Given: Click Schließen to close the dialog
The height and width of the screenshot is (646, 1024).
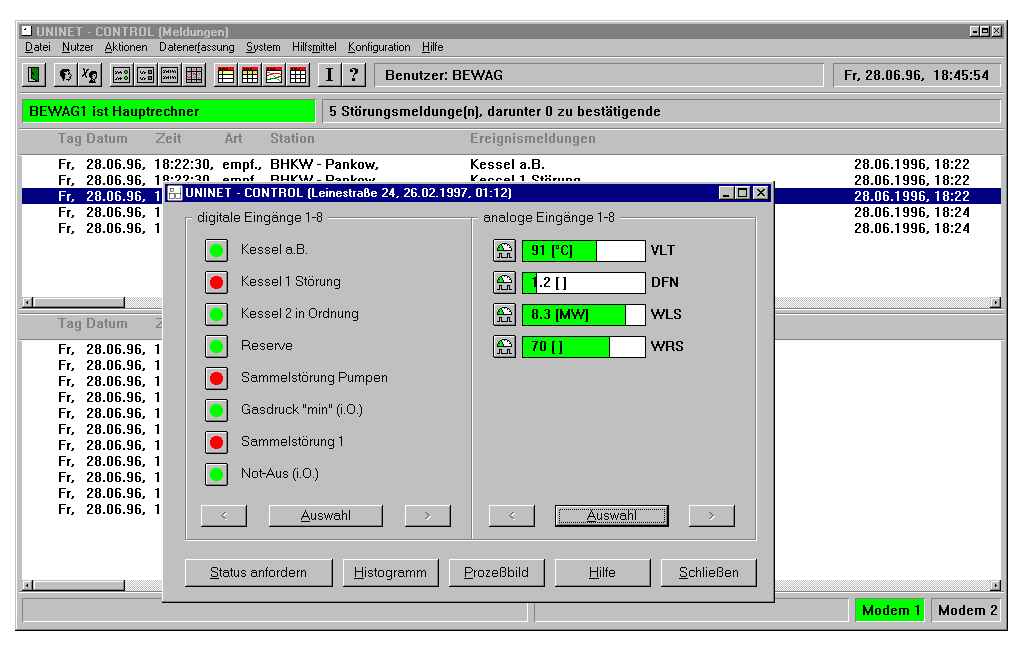Looking at the screenshot, I should click(709, 572).
